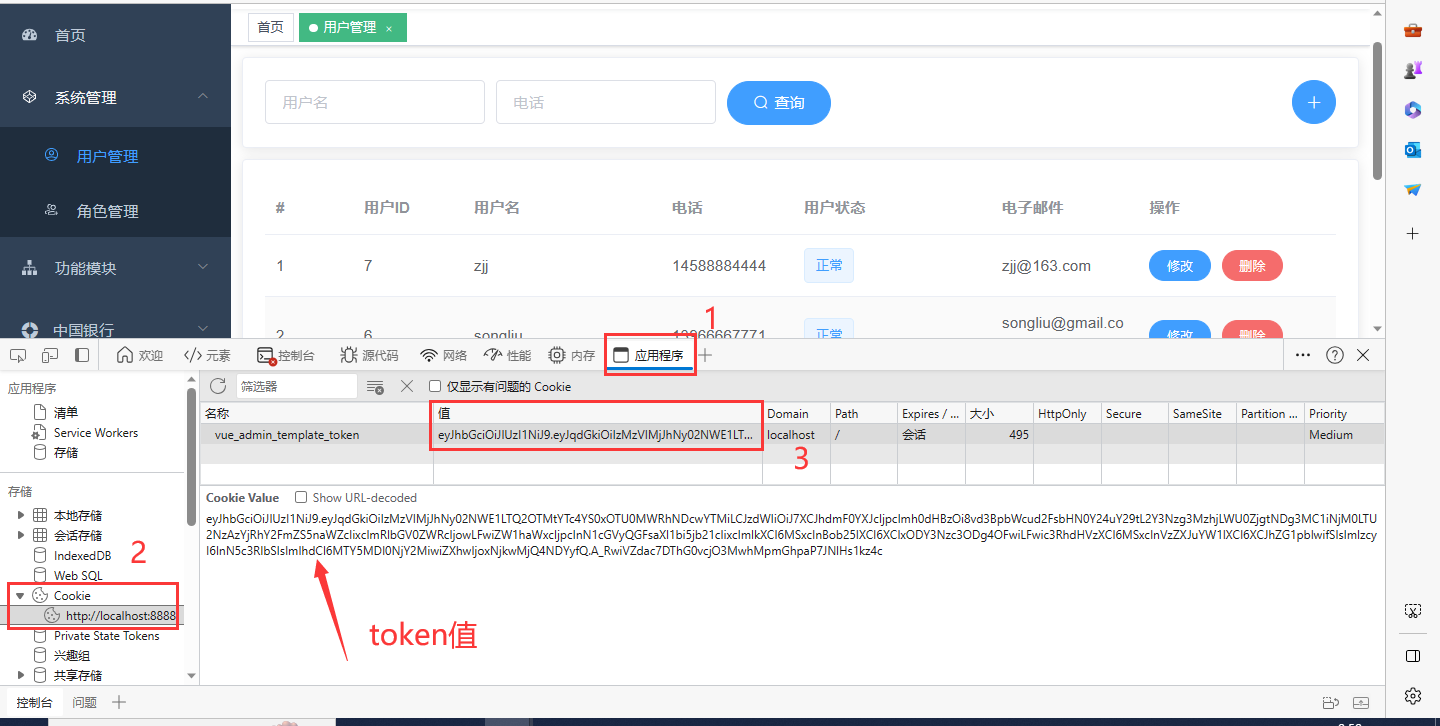Image resolution: width=1440 pixels, height=726 pixels.
Task: Collapse the Cookie tree arrow
Action: click(x=20, y=595)
